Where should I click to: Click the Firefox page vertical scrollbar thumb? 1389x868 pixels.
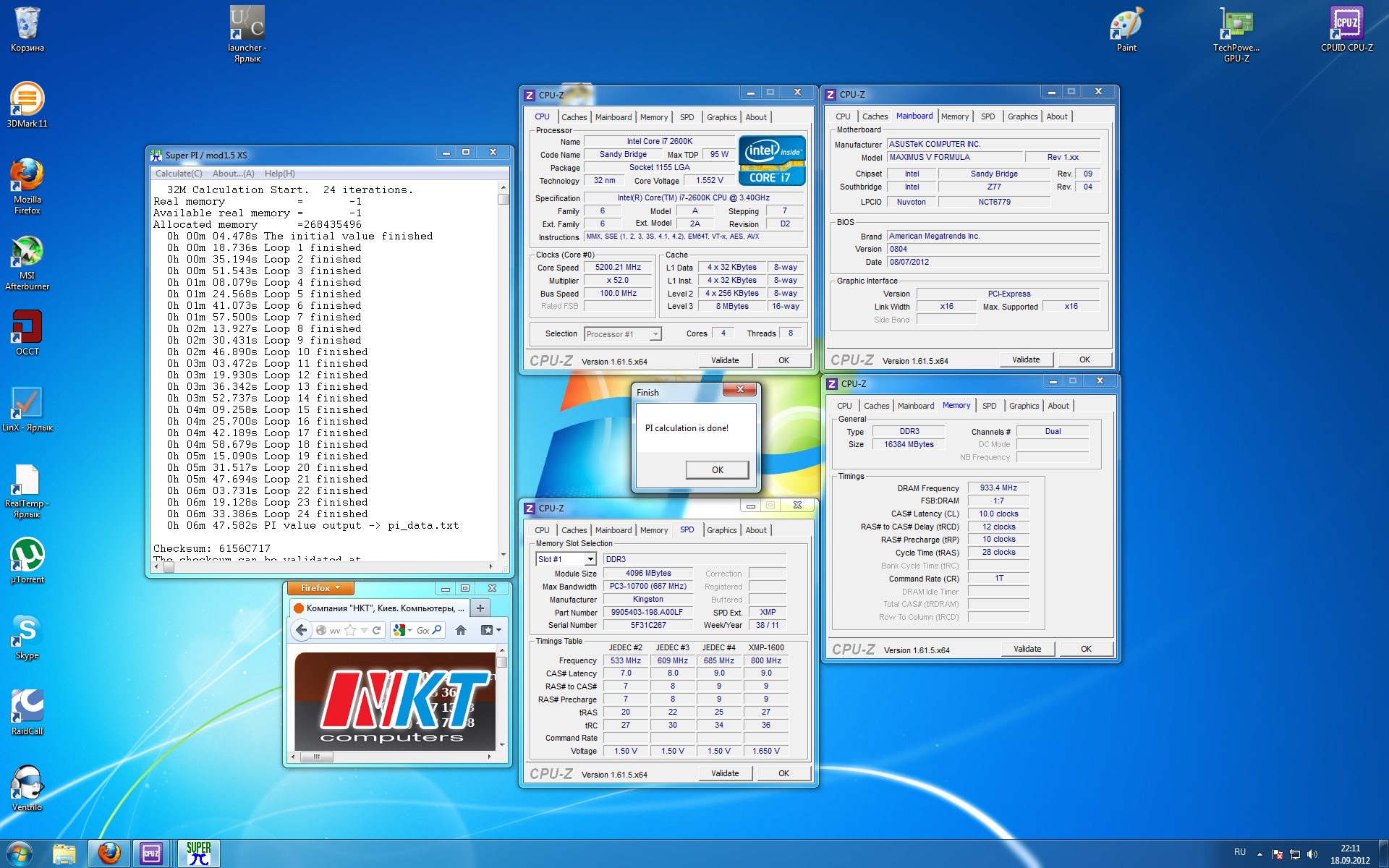coord(502,663)
